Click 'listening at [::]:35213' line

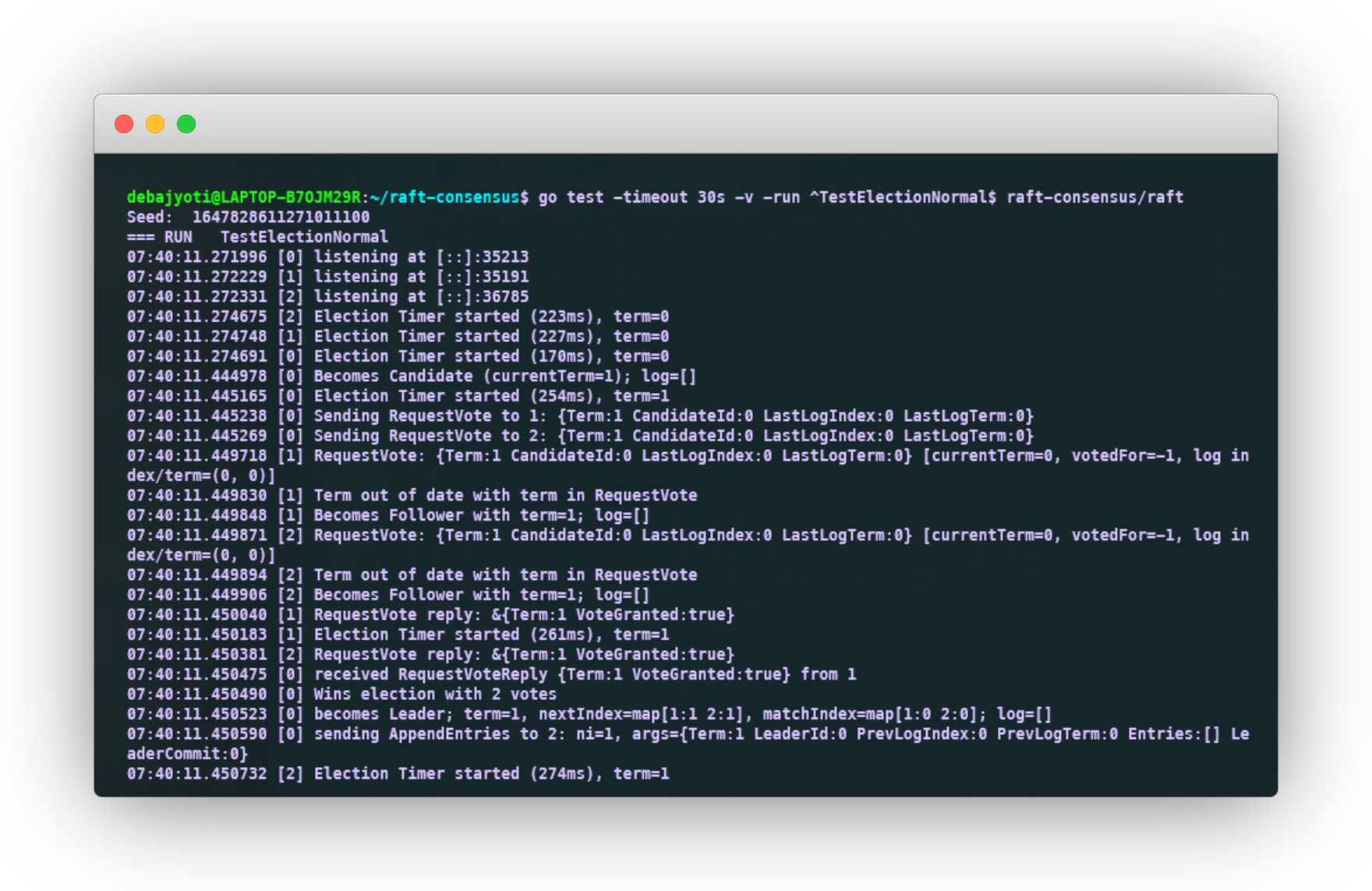coord(328,256)
